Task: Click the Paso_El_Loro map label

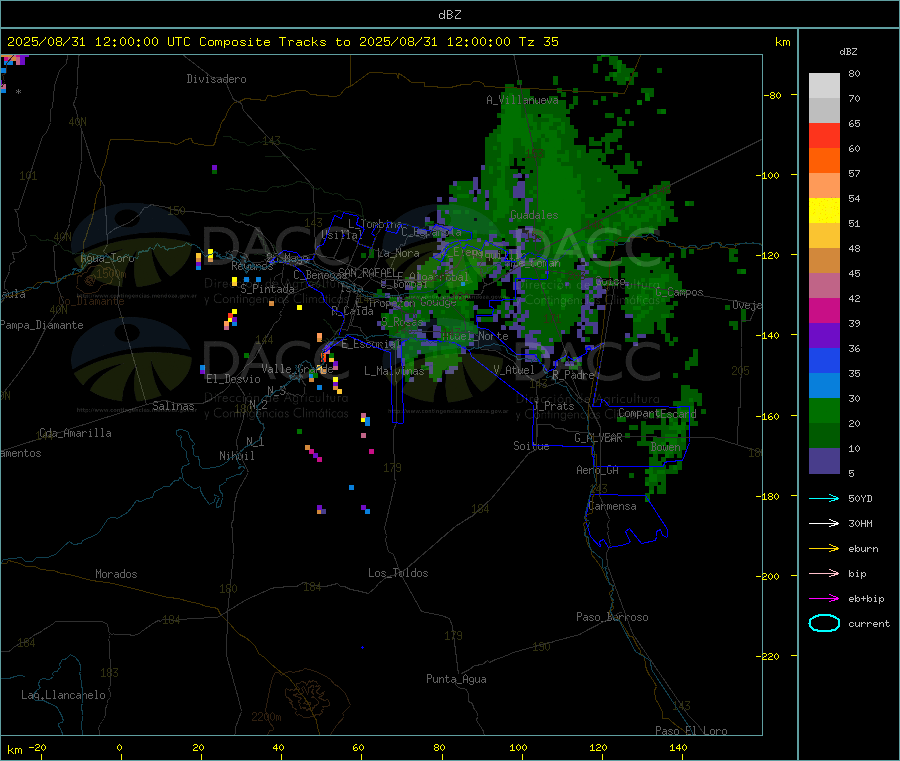Action: click(x=691, y=731)
